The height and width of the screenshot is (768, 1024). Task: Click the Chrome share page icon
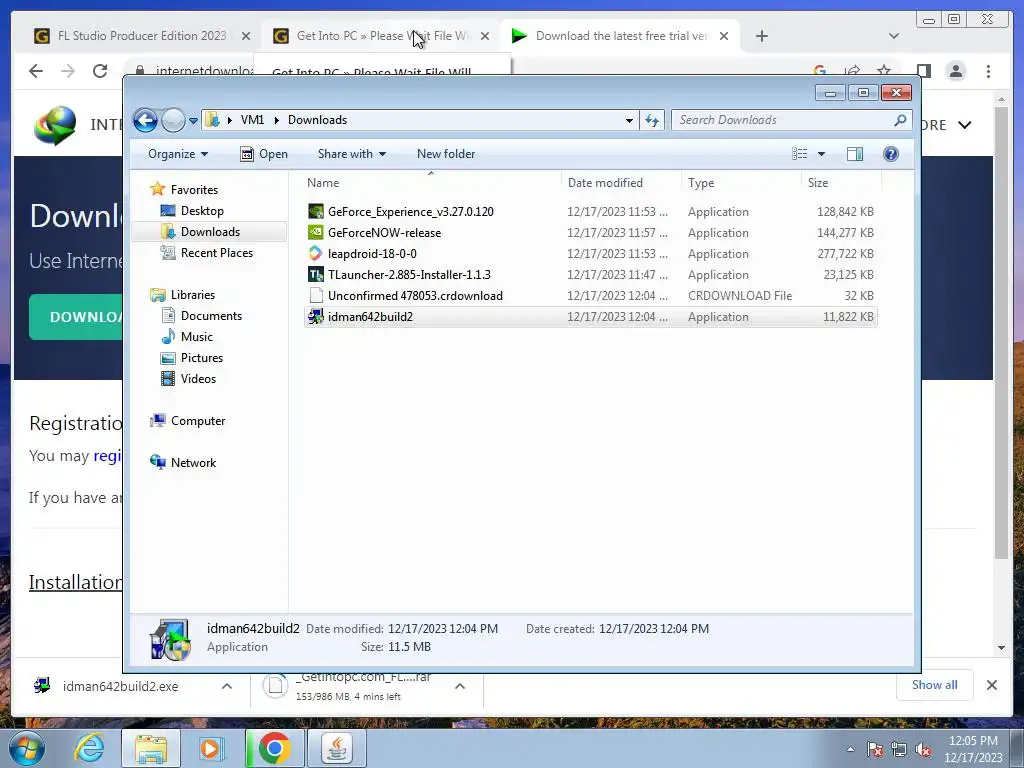pyautogui.click(x=852, y=71)
